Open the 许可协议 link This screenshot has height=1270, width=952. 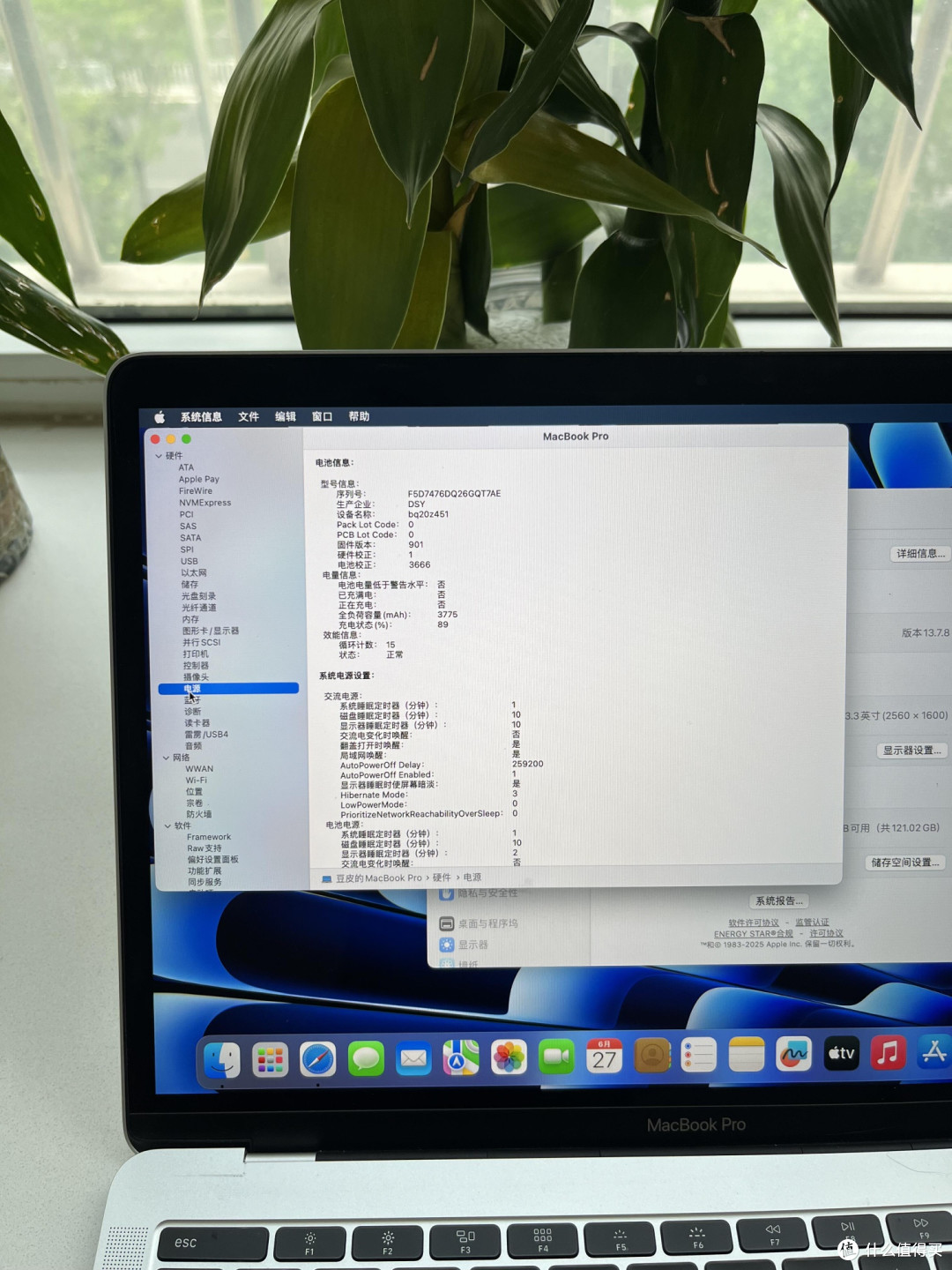[826, 933]
